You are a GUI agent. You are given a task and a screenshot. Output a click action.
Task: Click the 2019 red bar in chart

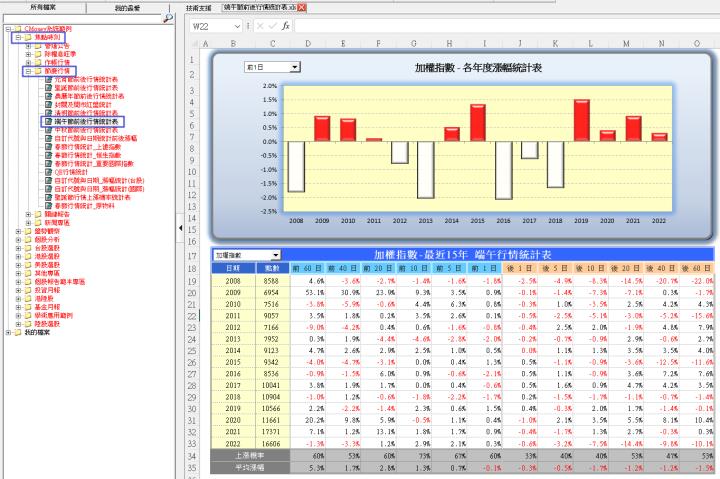pos(582,120)
